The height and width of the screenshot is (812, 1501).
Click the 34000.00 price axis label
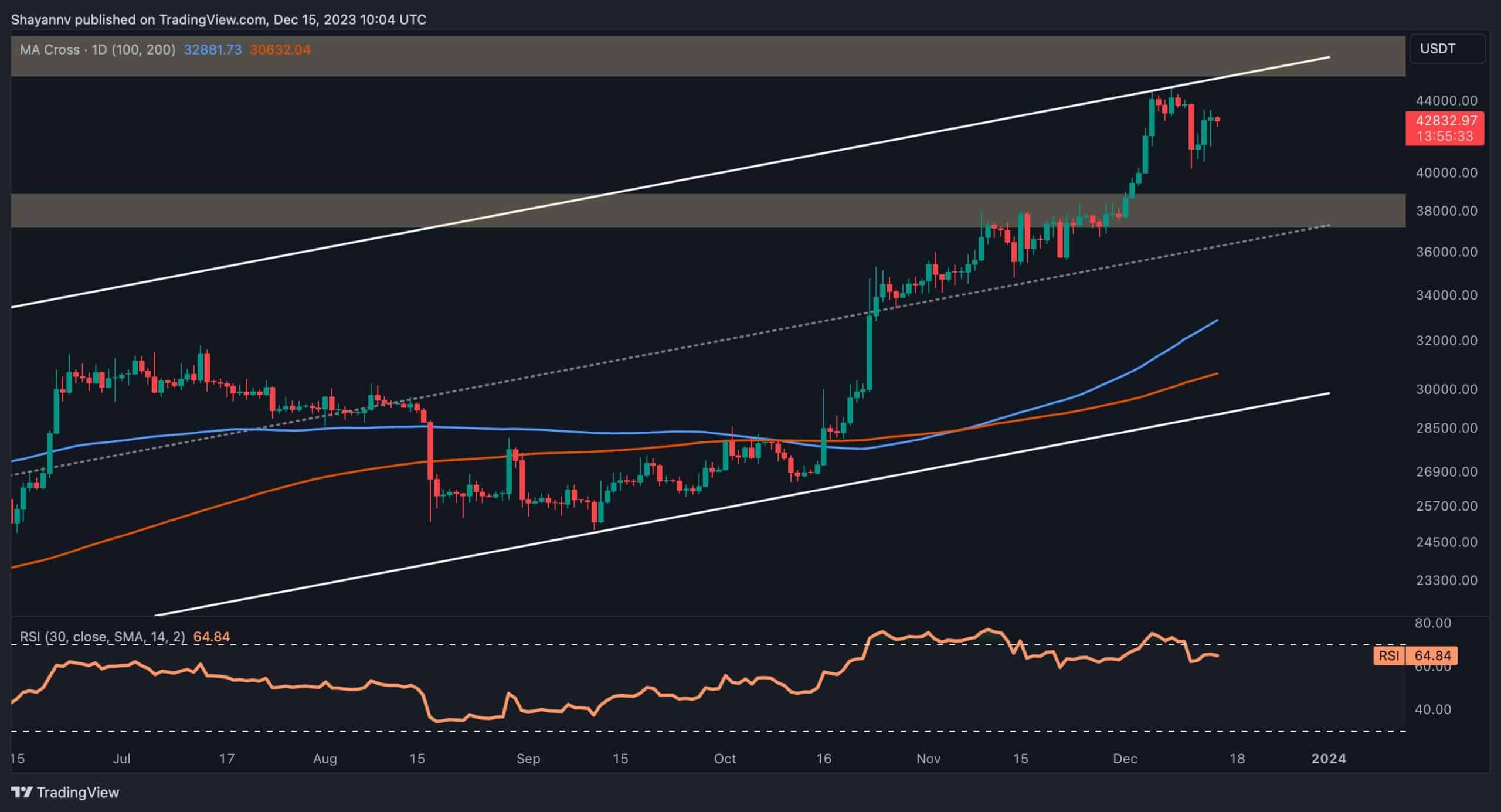1446,295
